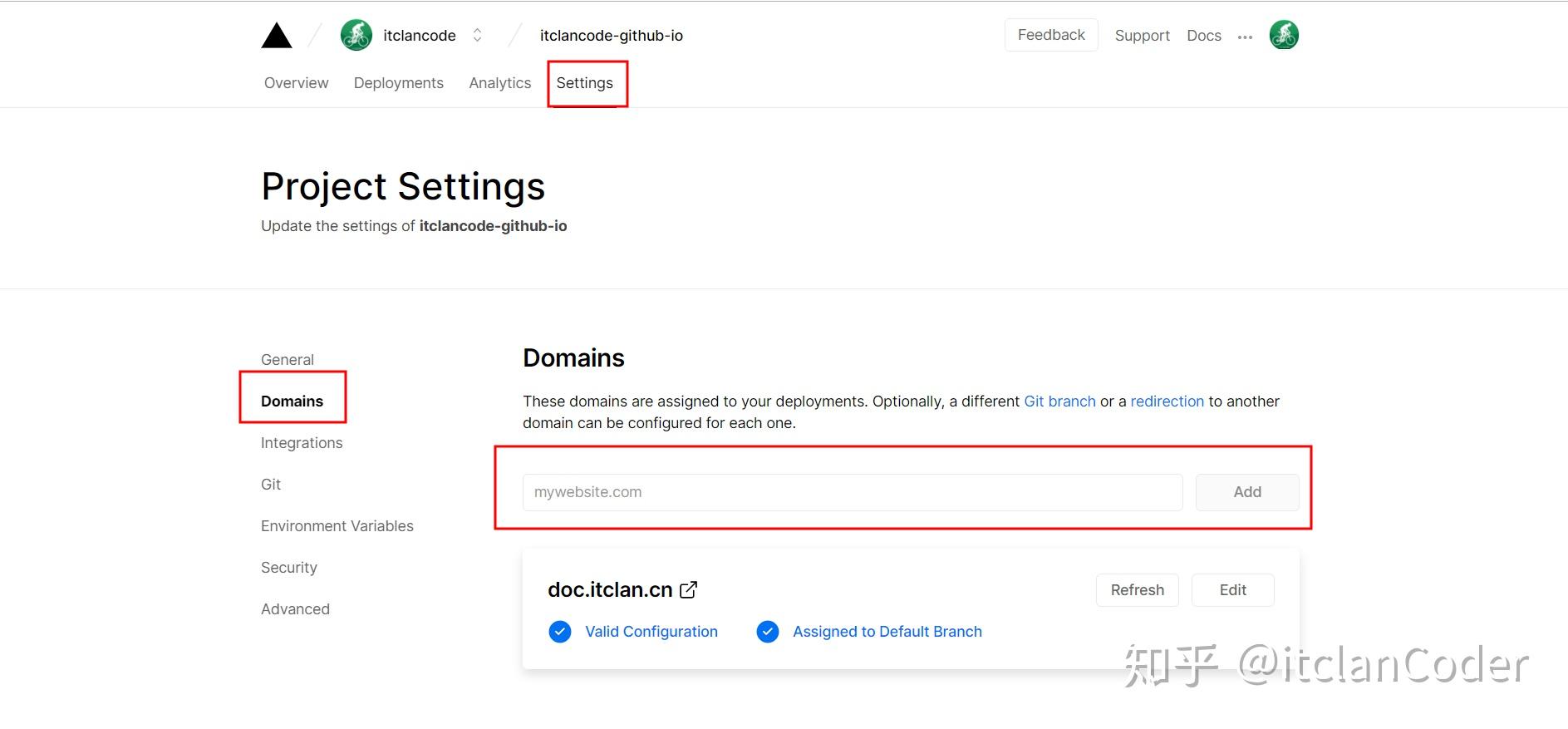Switch to the Overview tab
The height and width of the screenshot is (729, 1568).
tap(296, 83)
